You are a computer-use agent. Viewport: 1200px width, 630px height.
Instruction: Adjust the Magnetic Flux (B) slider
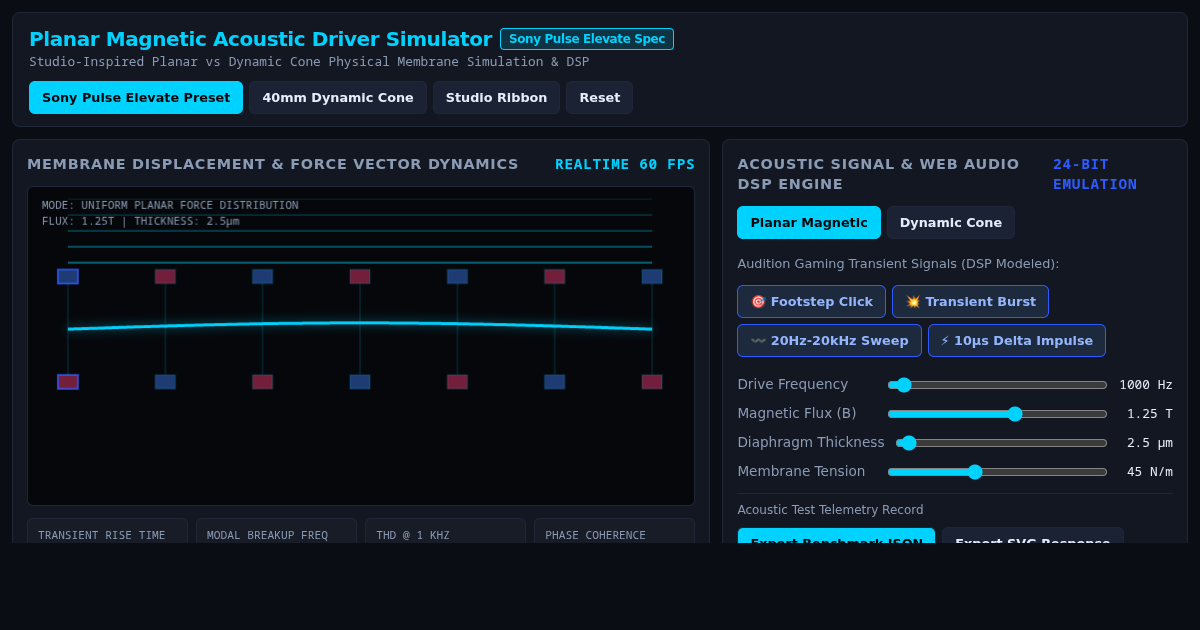(x=997, y=414)
